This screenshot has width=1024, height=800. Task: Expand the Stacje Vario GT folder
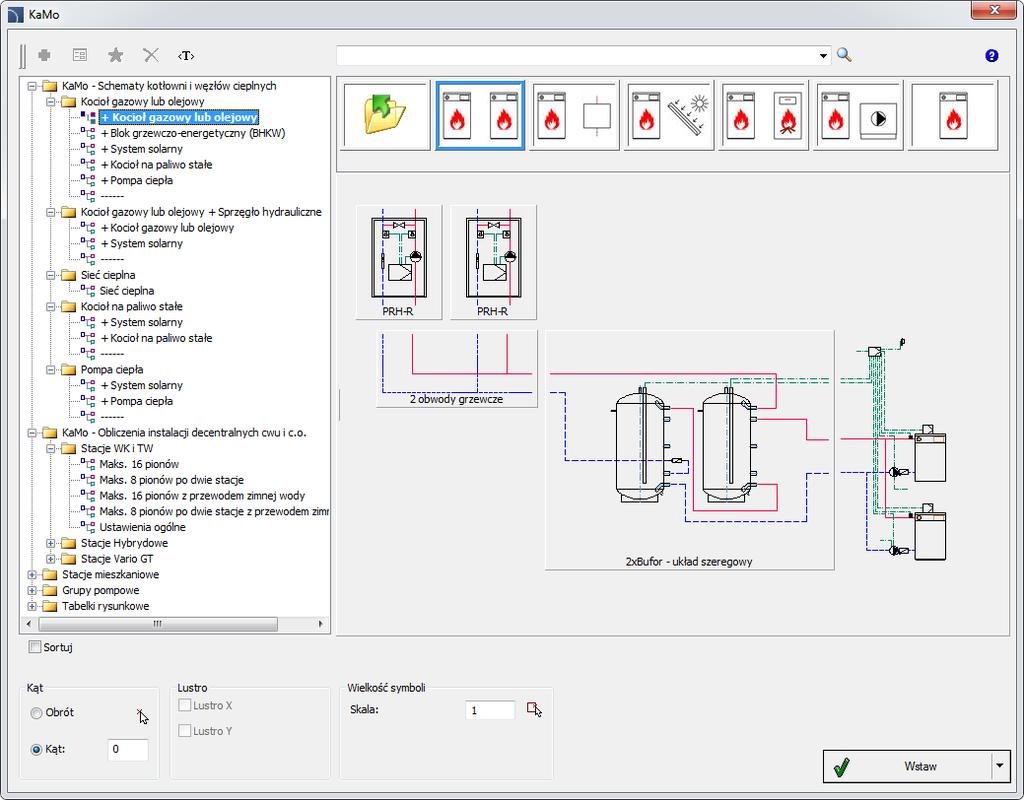click(50, 559)
